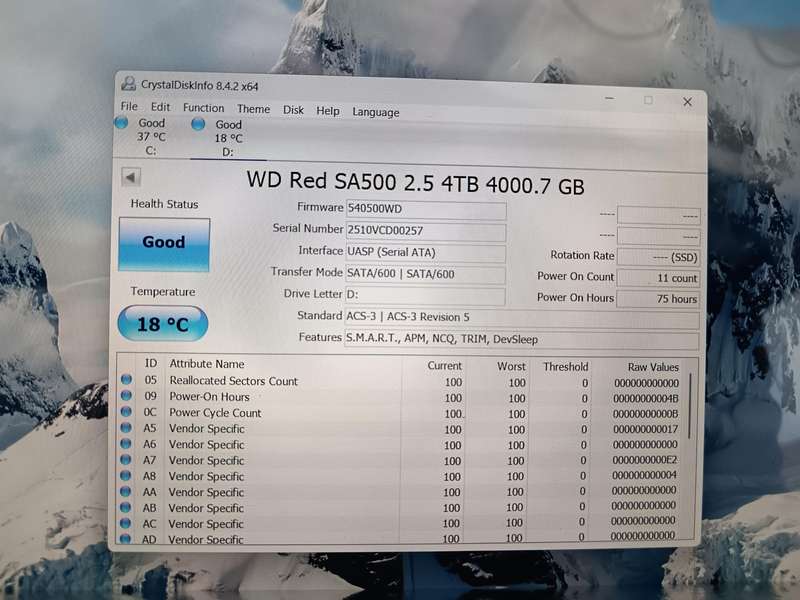
Task: Click the Threshold column header
Action: (x=565, y=367)
